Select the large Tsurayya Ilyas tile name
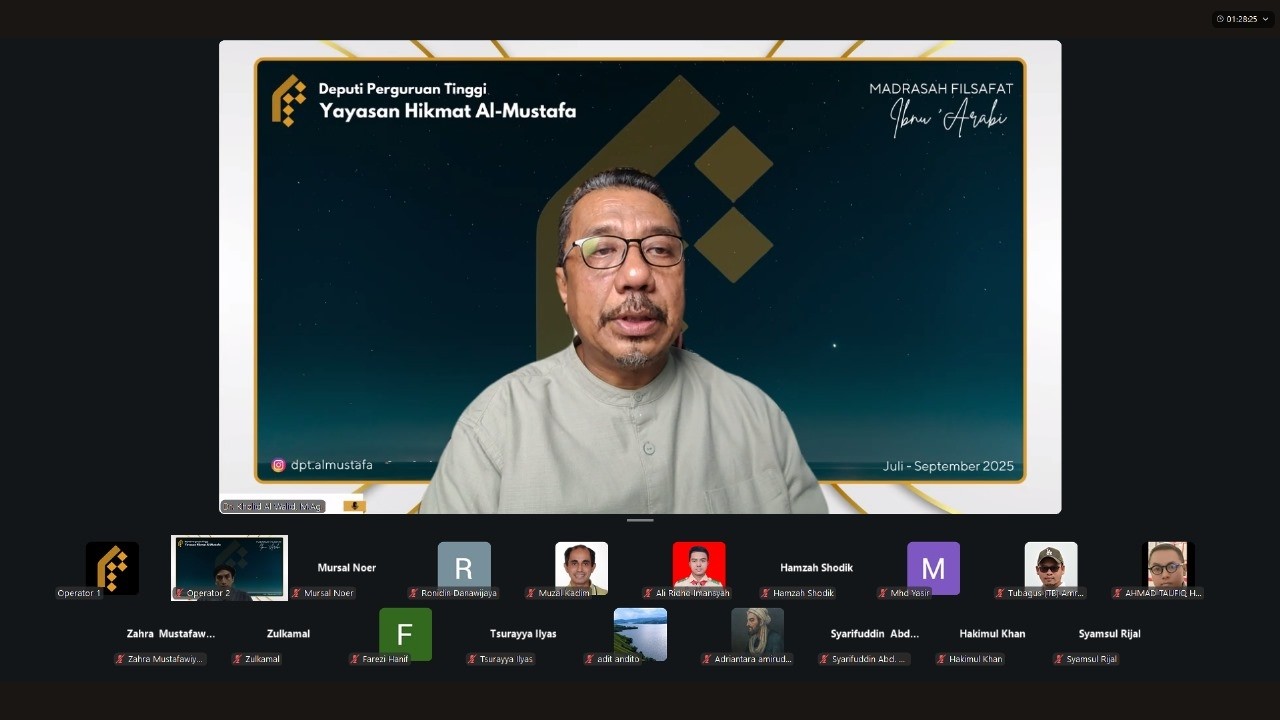 (x=523, y=634)
